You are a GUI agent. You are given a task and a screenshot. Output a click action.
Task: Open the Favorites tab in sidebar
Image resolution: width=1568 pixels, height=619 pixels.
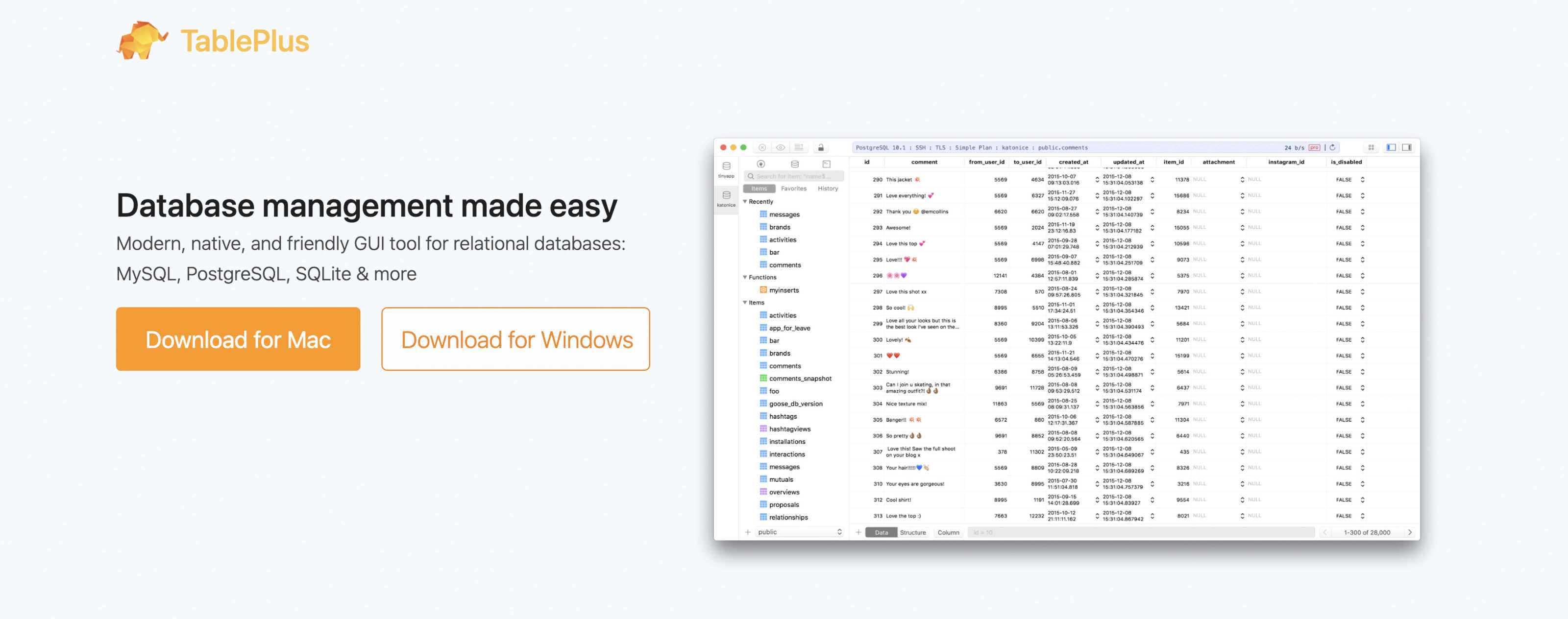794,189
